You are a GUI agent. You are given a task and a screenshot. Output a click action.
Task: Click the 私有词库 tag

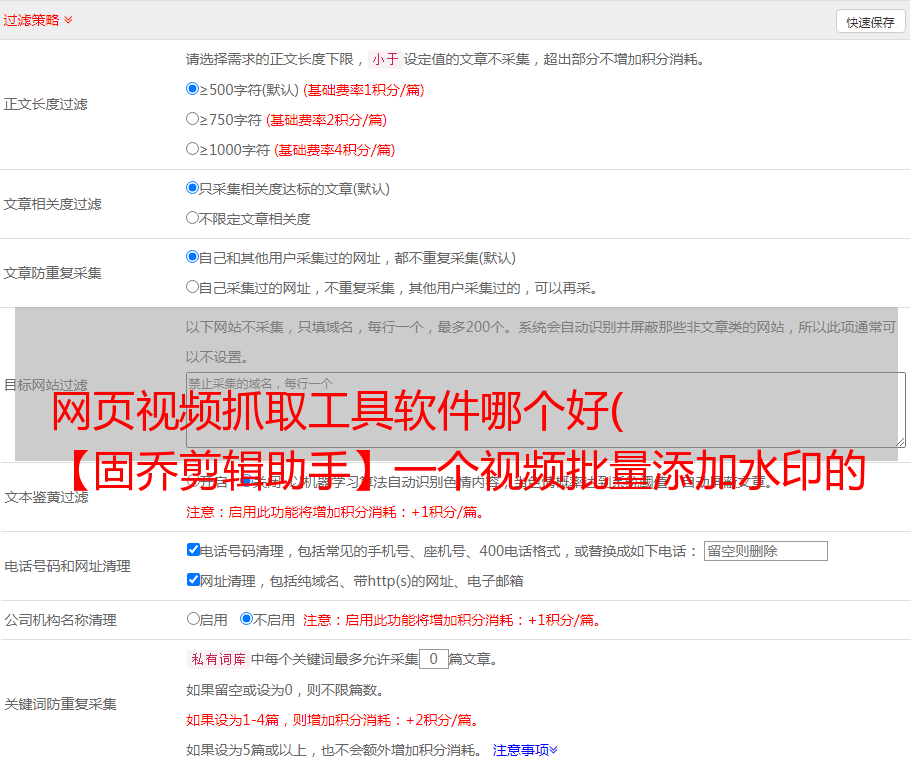tap(219, 659)
